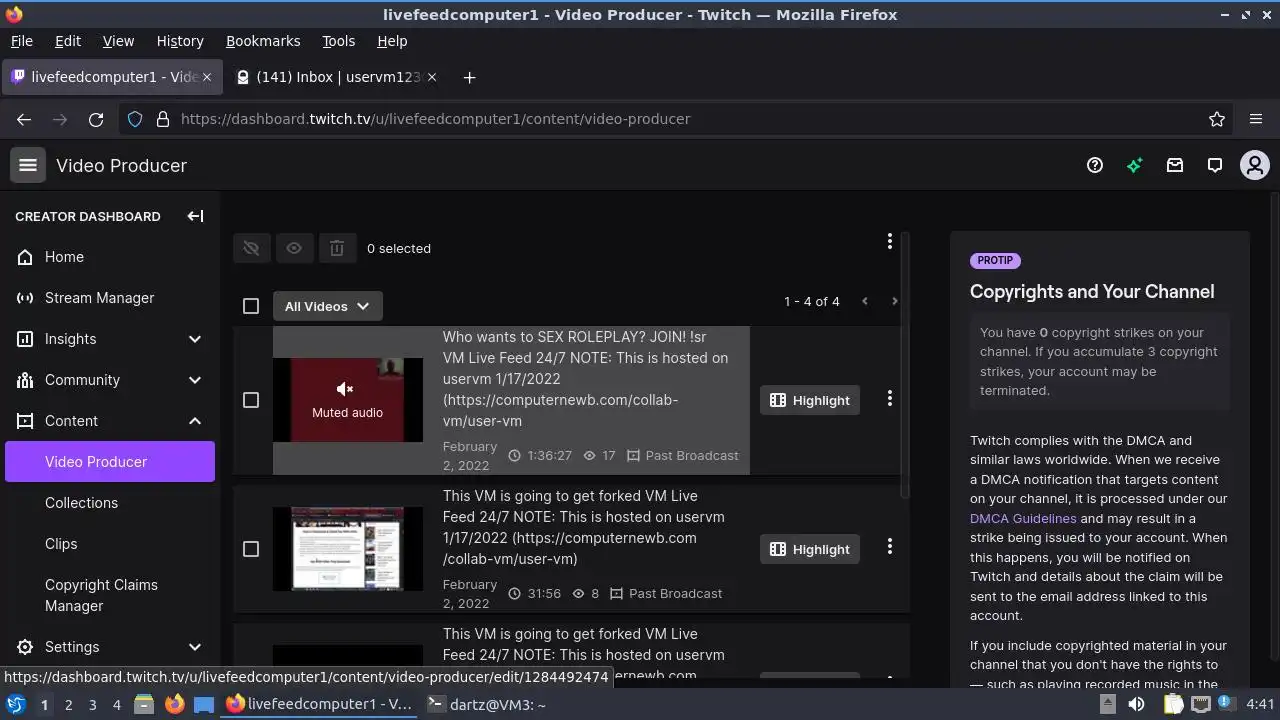Click the delete trash can icon
The height and width of the screenshot is (720, 1280).
(x=337, y=248)
